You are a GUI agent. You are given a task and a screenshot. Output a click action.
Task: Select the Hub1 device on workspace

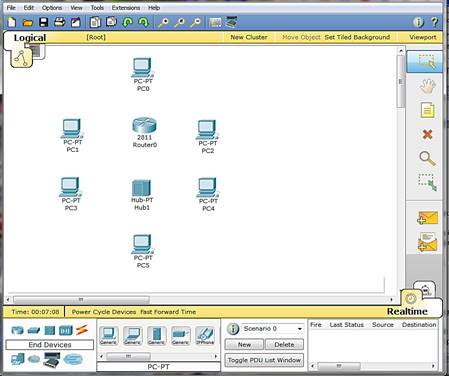tap(142, 195)
